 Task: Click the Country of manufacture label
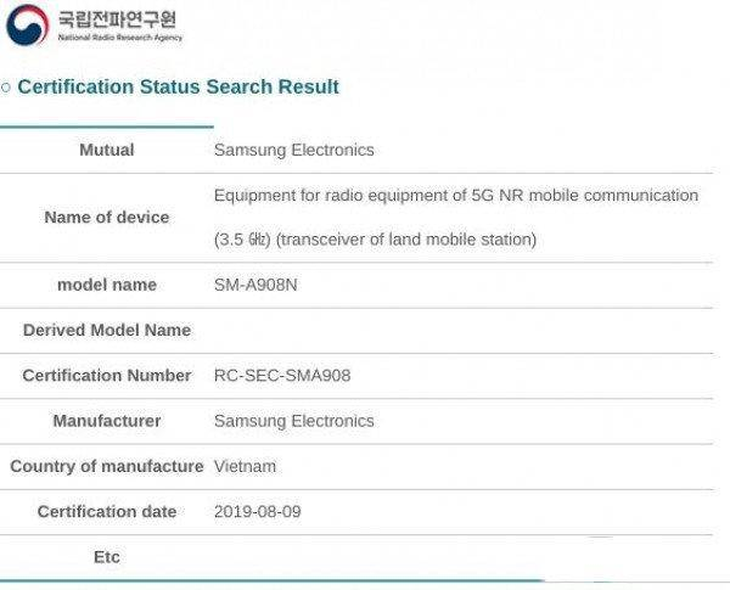pyautogui.click(x=107, y=466)
